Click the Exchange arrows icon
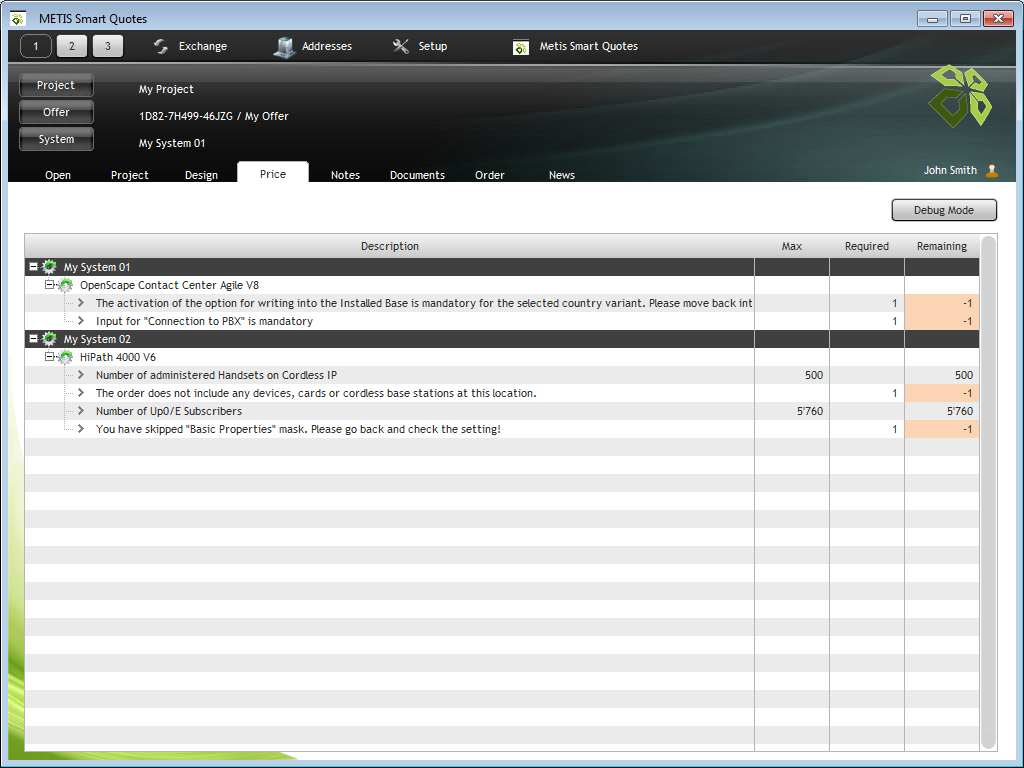 [x=161, y=46]
